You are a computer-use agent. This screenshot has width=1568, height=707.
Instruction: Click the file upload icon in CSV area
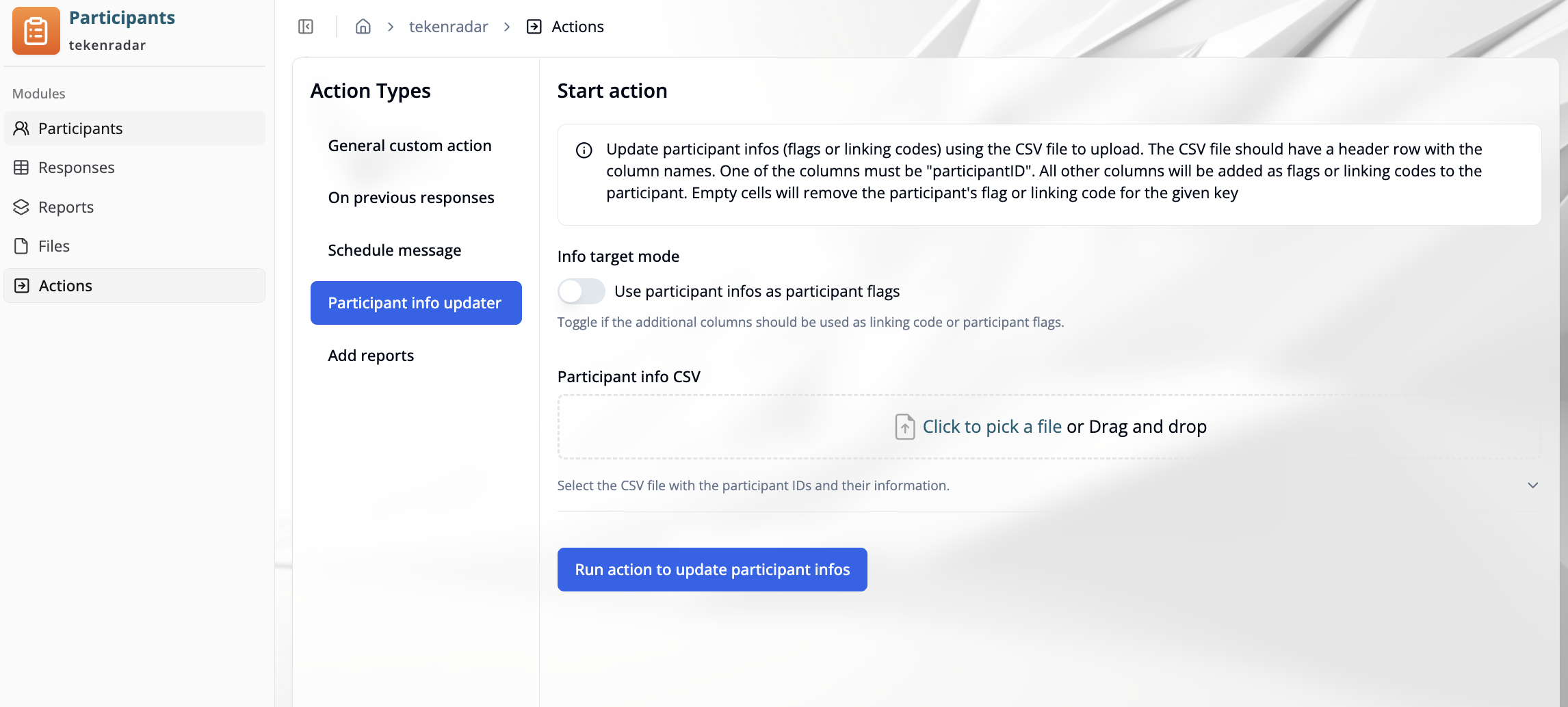(x=904, y=426)
